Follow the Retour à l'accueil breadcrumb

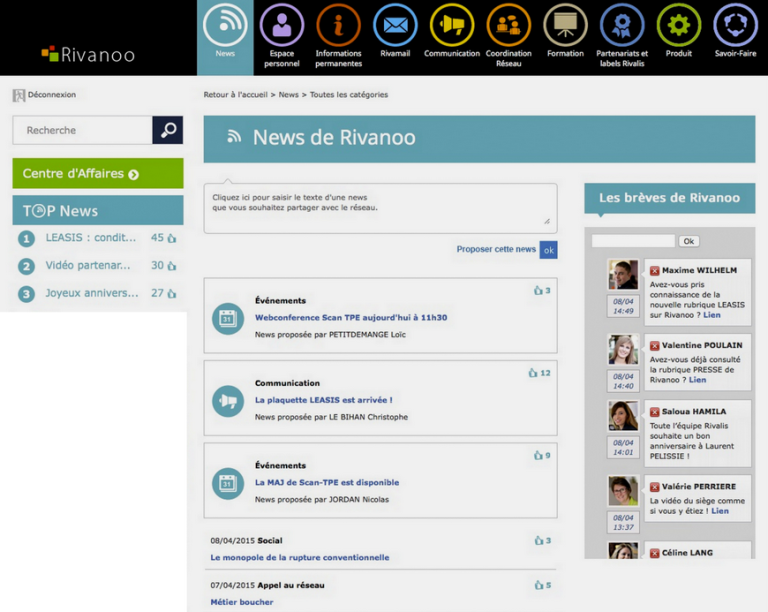pos(236,95)
